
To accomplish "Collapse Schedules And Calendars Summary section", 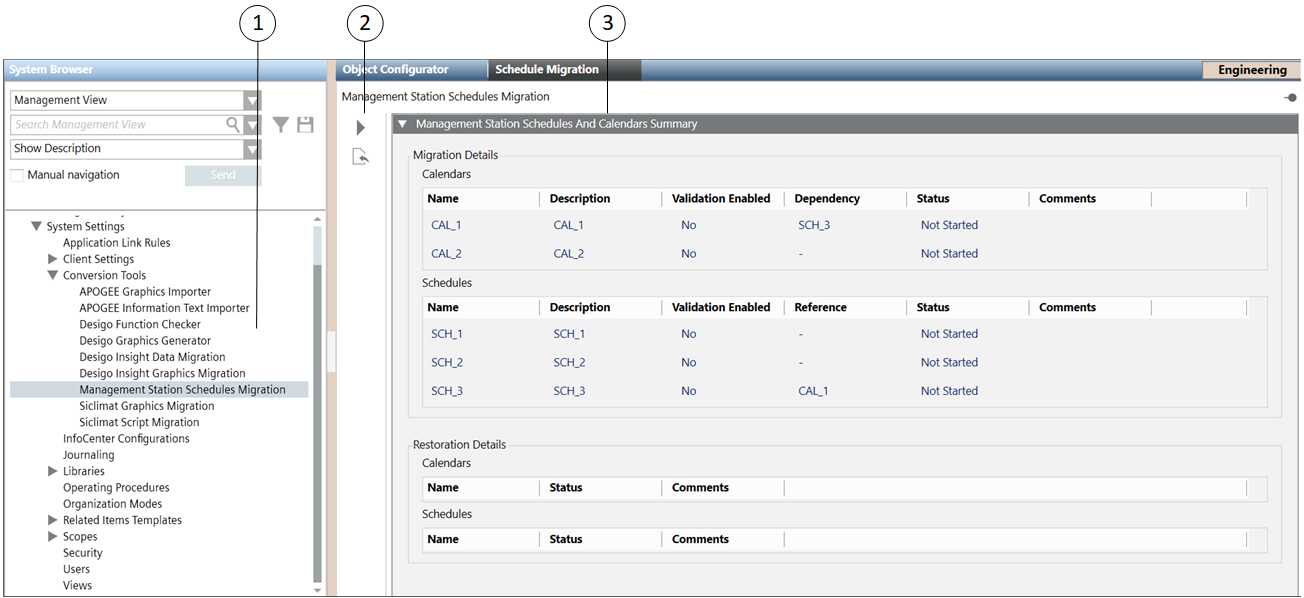I will pyautogui.click(x=402, y=124).
